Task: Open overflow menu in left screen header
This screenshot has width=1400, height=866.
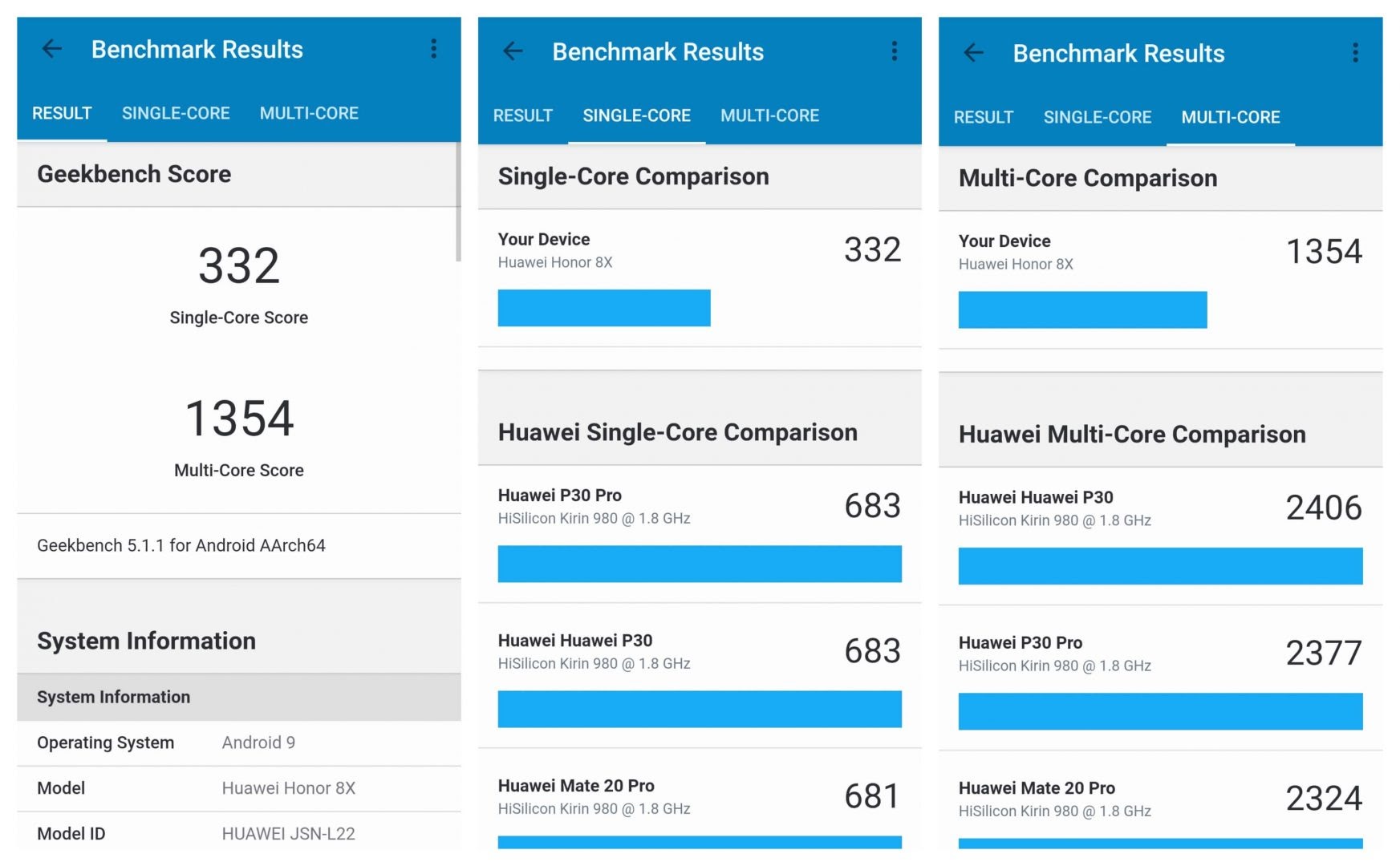Action: click(x=433, y=49)
